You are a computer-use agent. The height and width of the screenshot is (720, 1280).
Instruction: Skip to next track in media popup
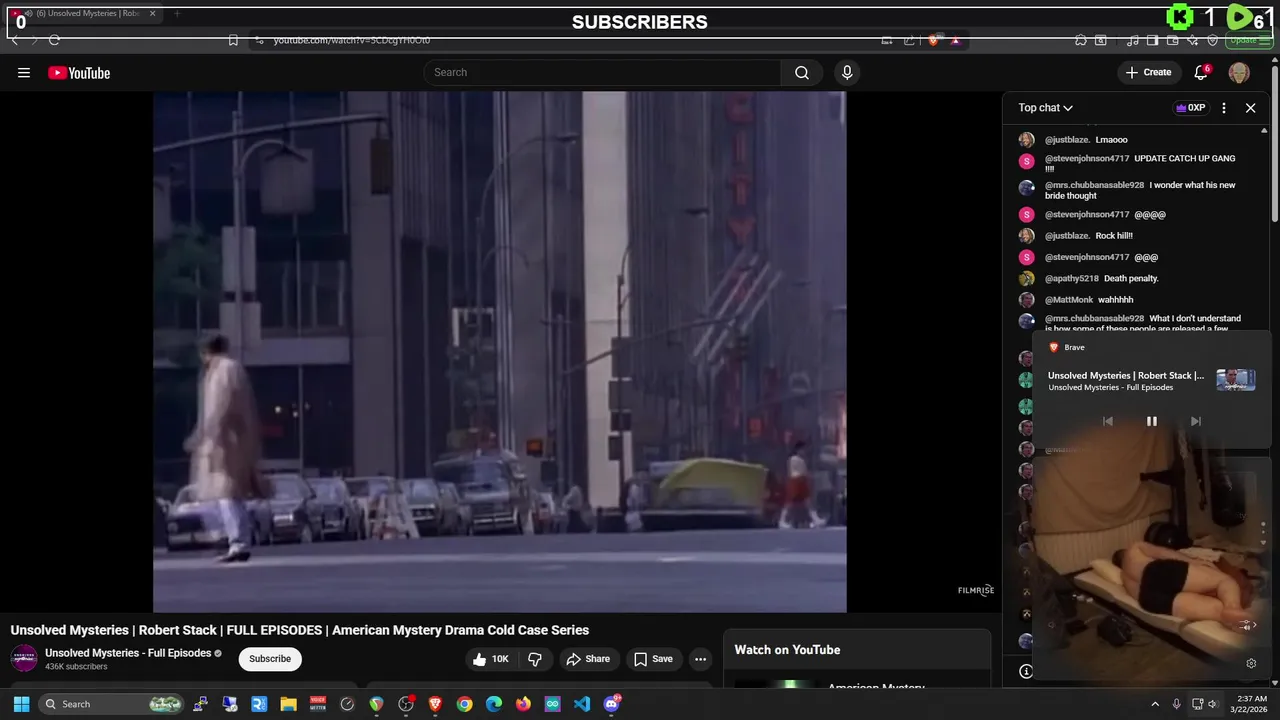pos(1195,421)
